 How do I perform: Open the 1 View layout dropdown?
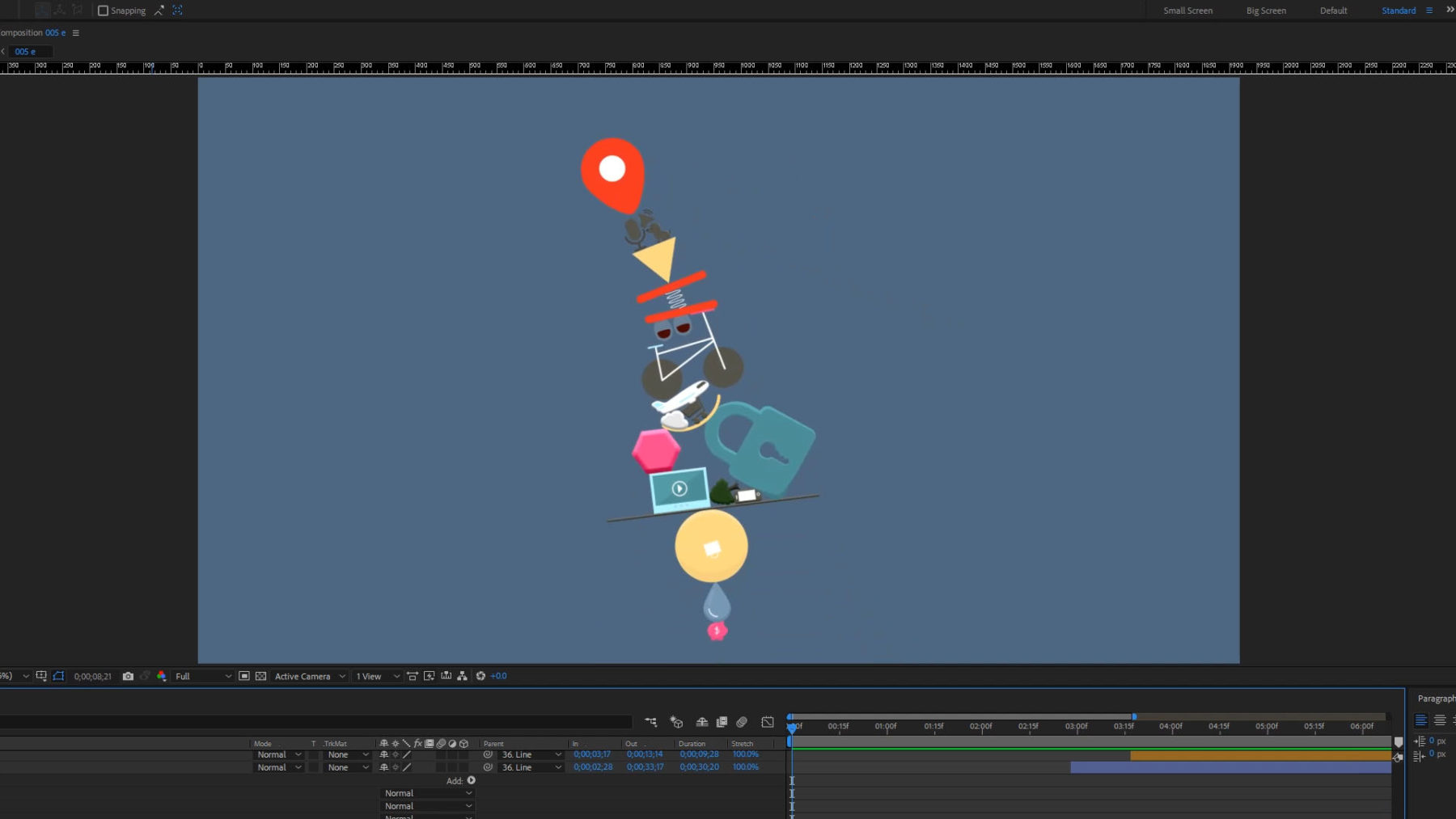point(377,676)
